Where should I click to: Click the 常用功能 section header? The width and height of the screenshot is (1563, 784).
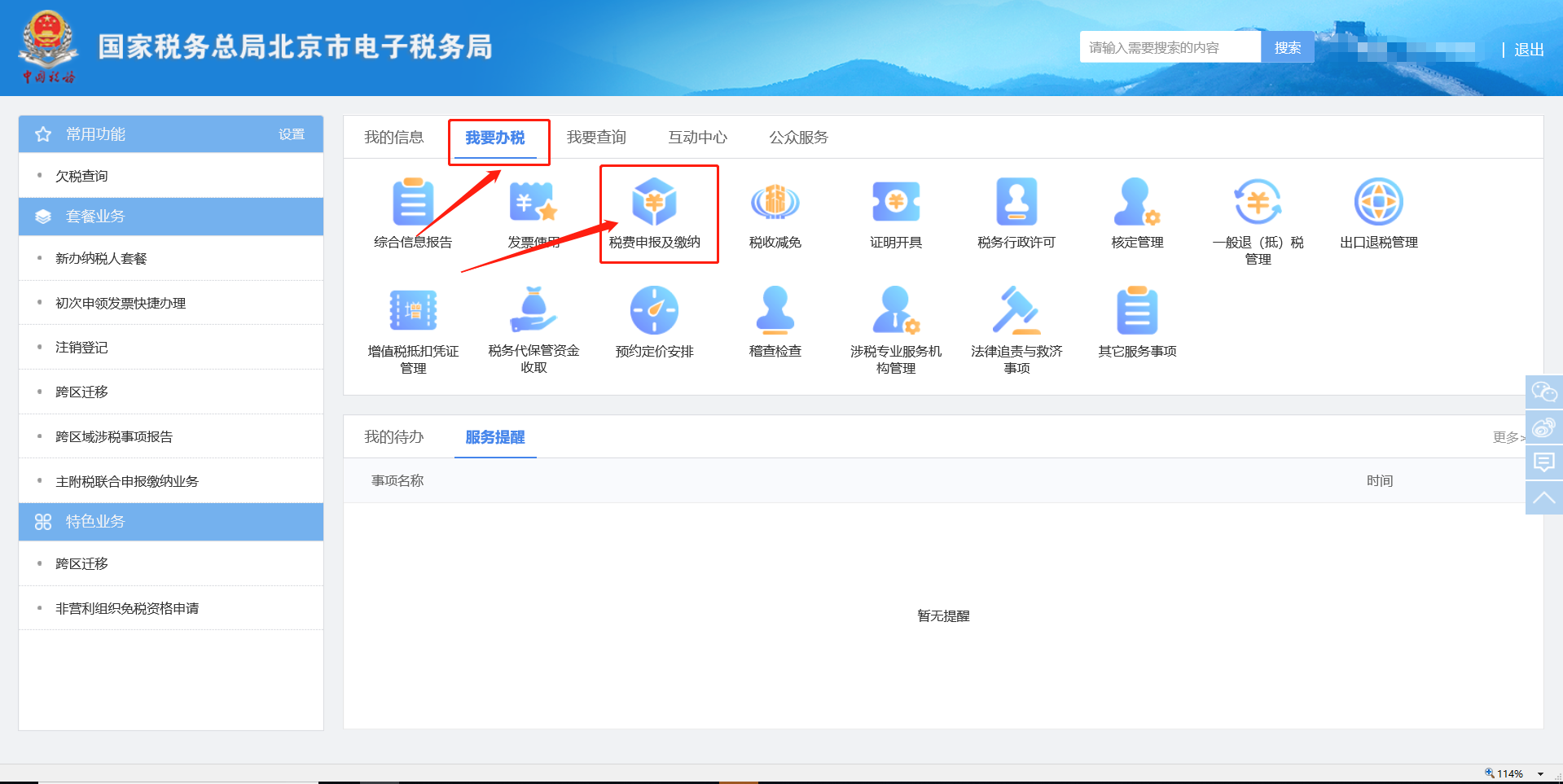coord(171,134)
